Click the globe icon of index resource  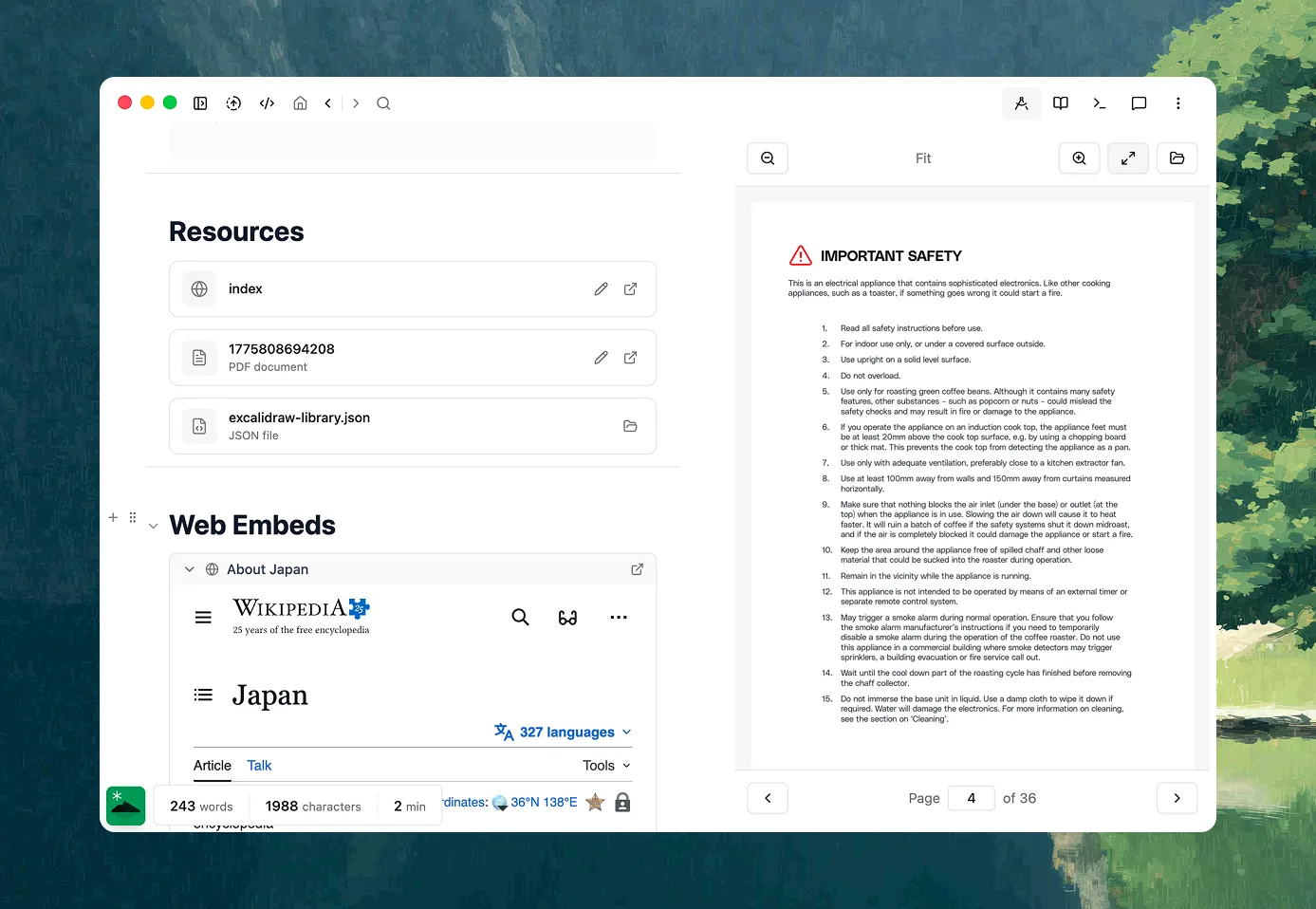pyautogui.click(x=199, y=289)
